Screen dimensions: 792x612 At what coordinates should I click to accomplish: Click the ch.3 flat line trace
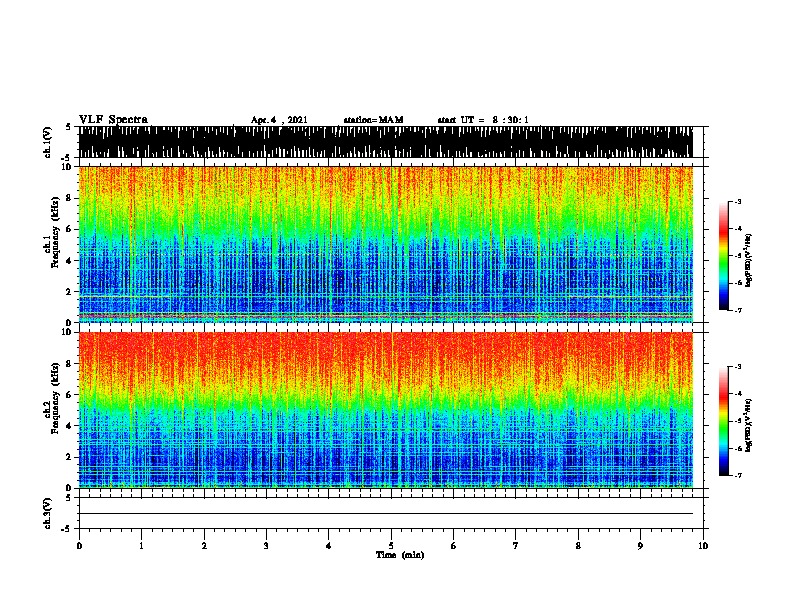coord(386,514)
